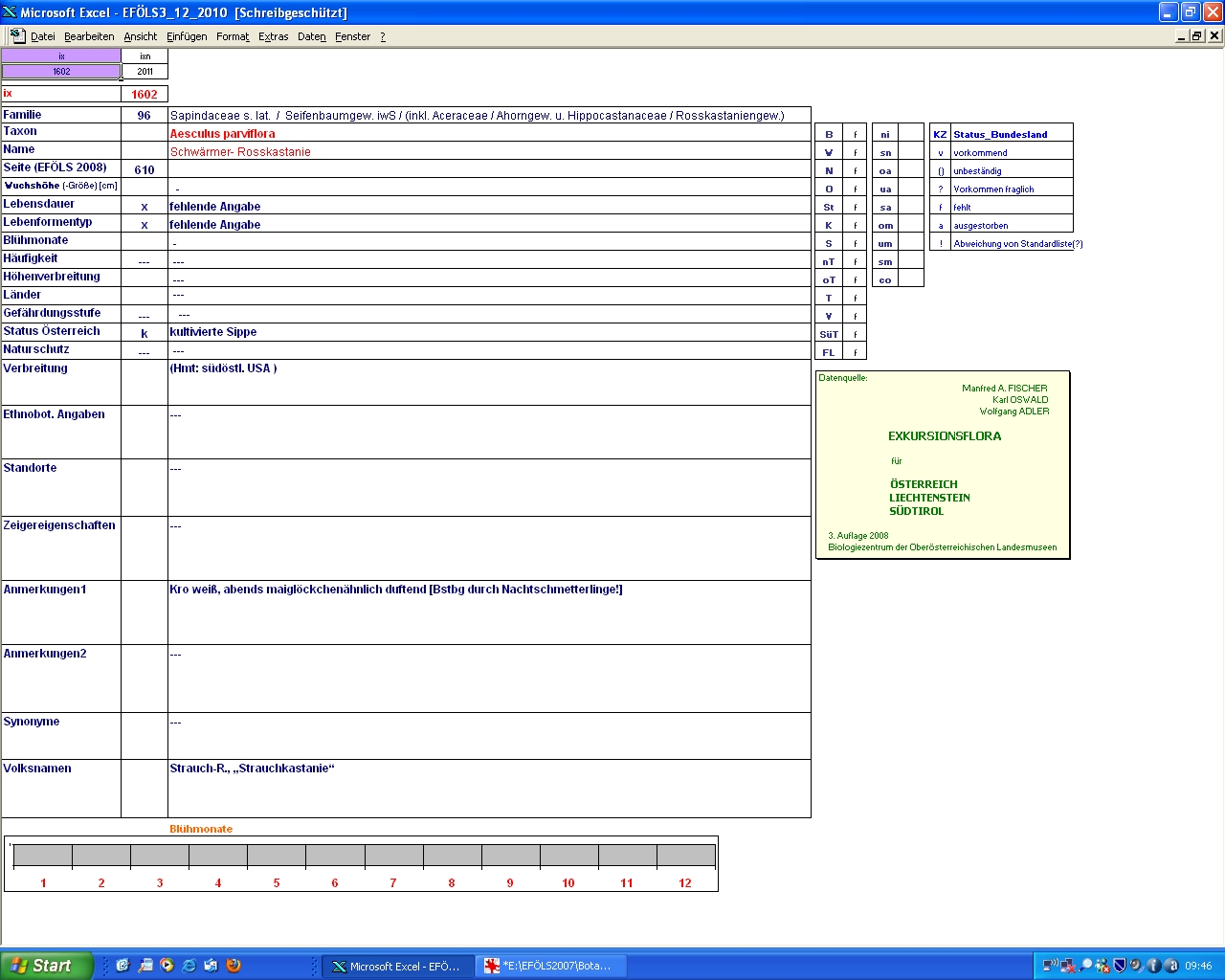Image resolution: width=1225 pixels, height=980 pixels.
Task: Close the workbook document window
Action: click(1214, 35)
